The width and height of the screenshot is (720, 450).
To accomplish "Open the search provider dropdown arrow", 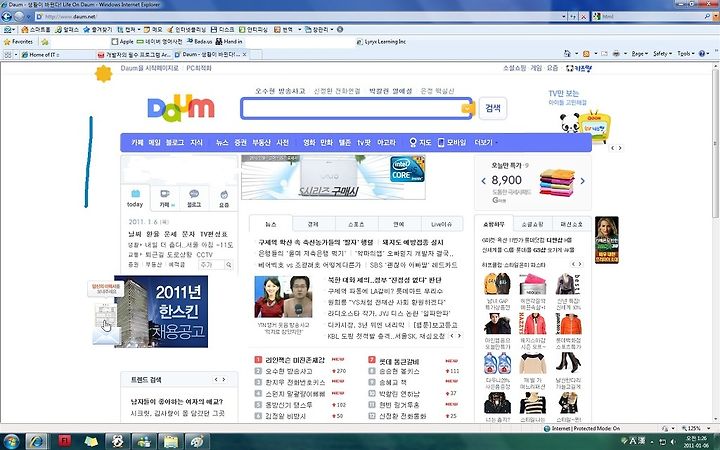I will coord(715,17).
